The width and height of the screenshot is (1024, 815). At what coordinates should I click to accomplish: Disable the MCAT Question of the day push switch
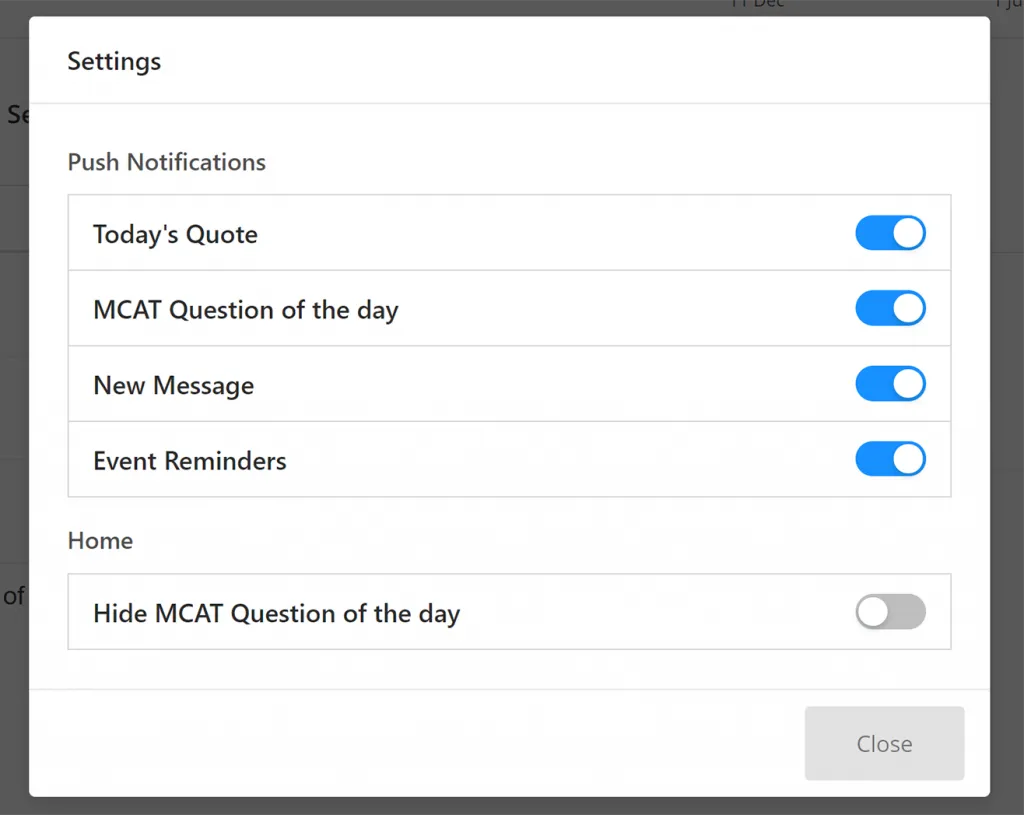(x=890, y=308)
